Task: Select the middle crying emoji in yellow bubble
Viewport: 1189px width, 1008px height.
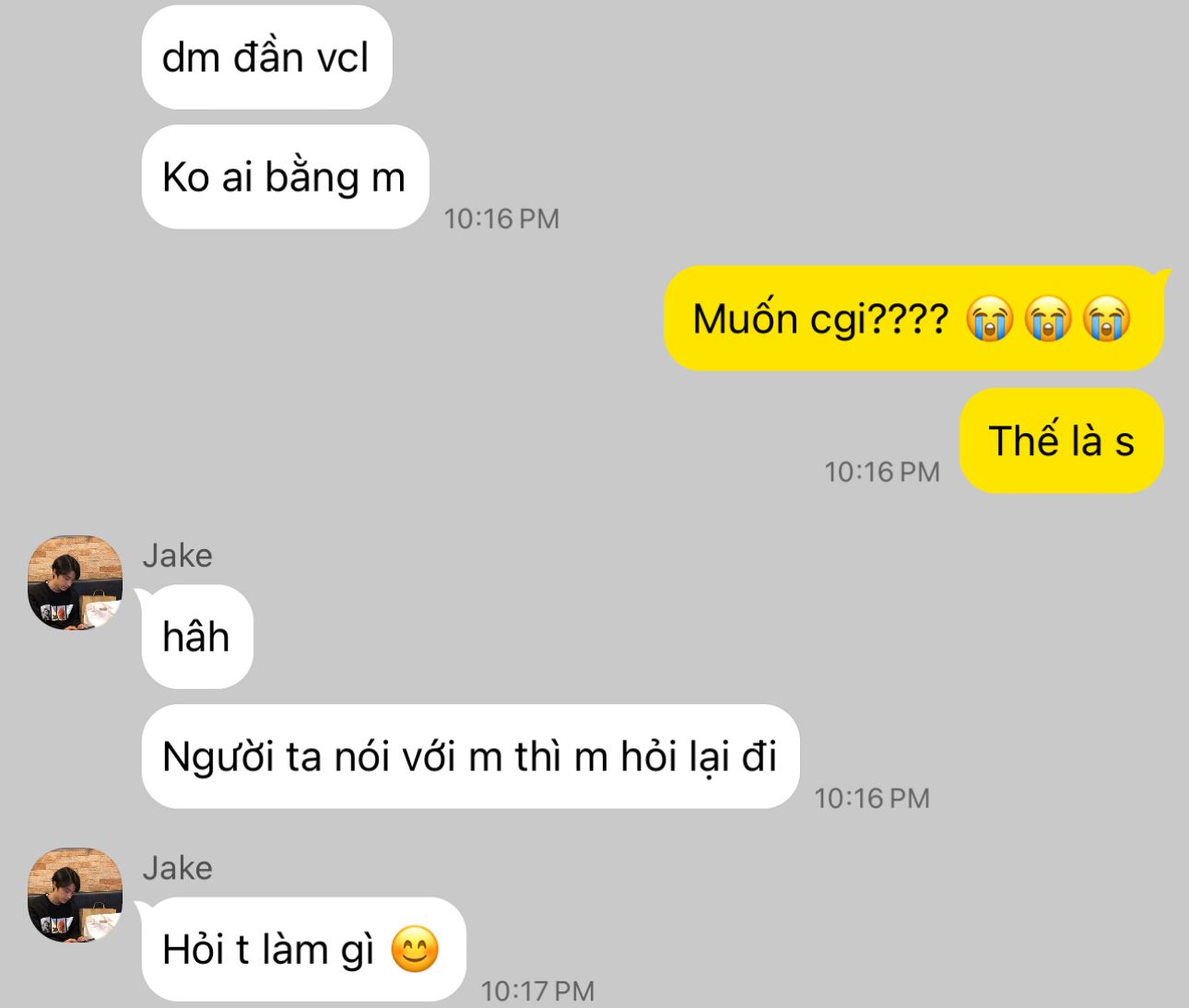Action: point(1048,319)
